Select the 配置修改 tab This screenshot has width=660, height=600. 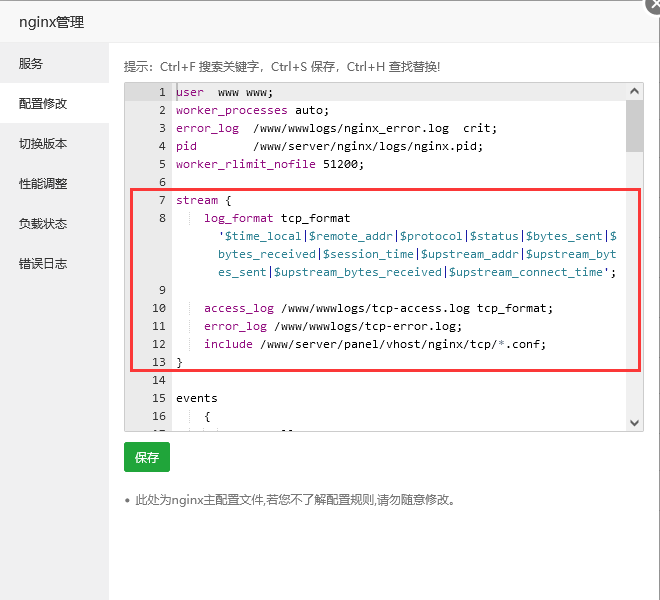click(54, 103)
